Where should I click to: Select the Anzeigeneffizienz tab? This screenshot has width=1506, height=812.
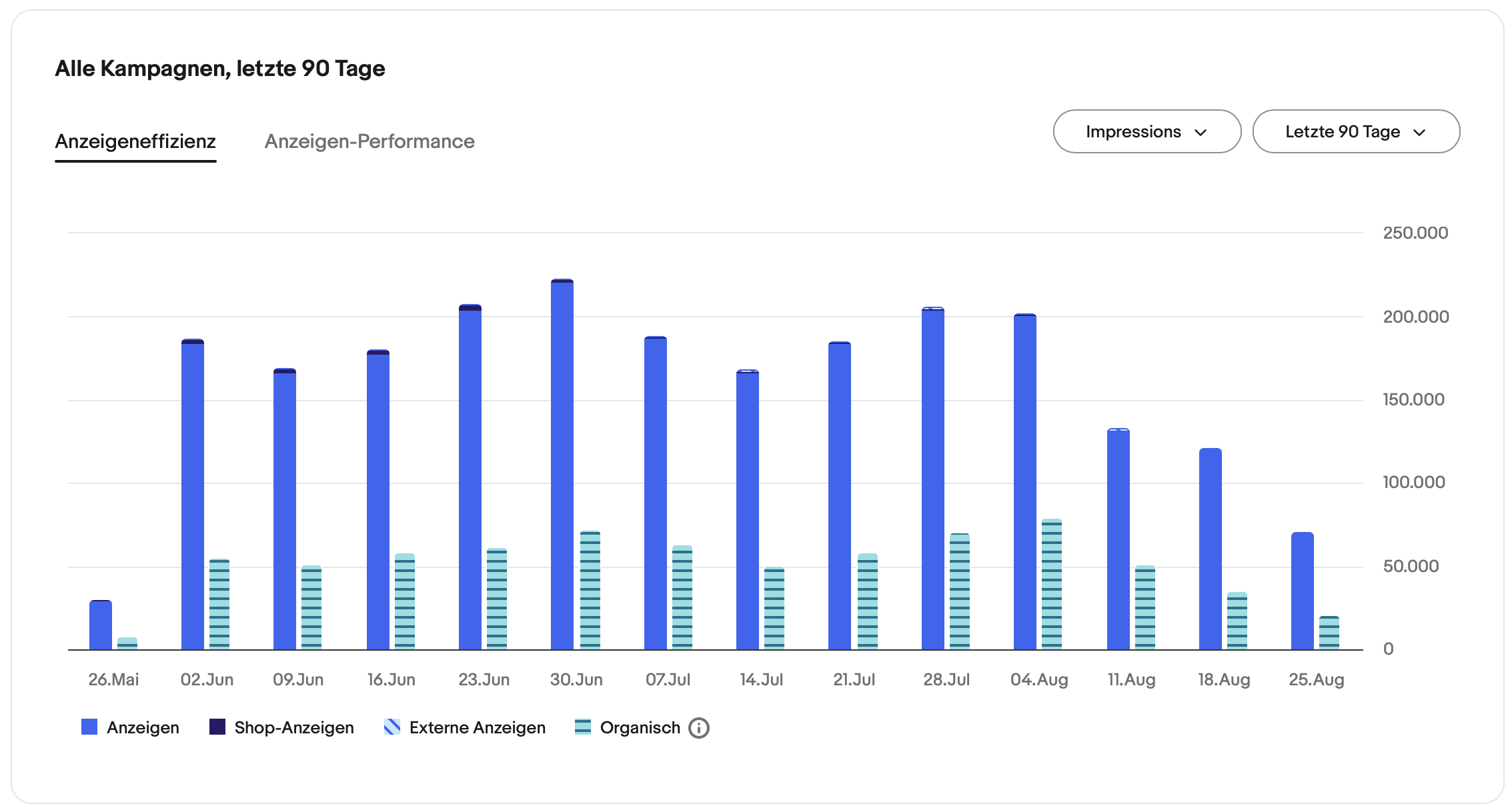pos(135,141)
